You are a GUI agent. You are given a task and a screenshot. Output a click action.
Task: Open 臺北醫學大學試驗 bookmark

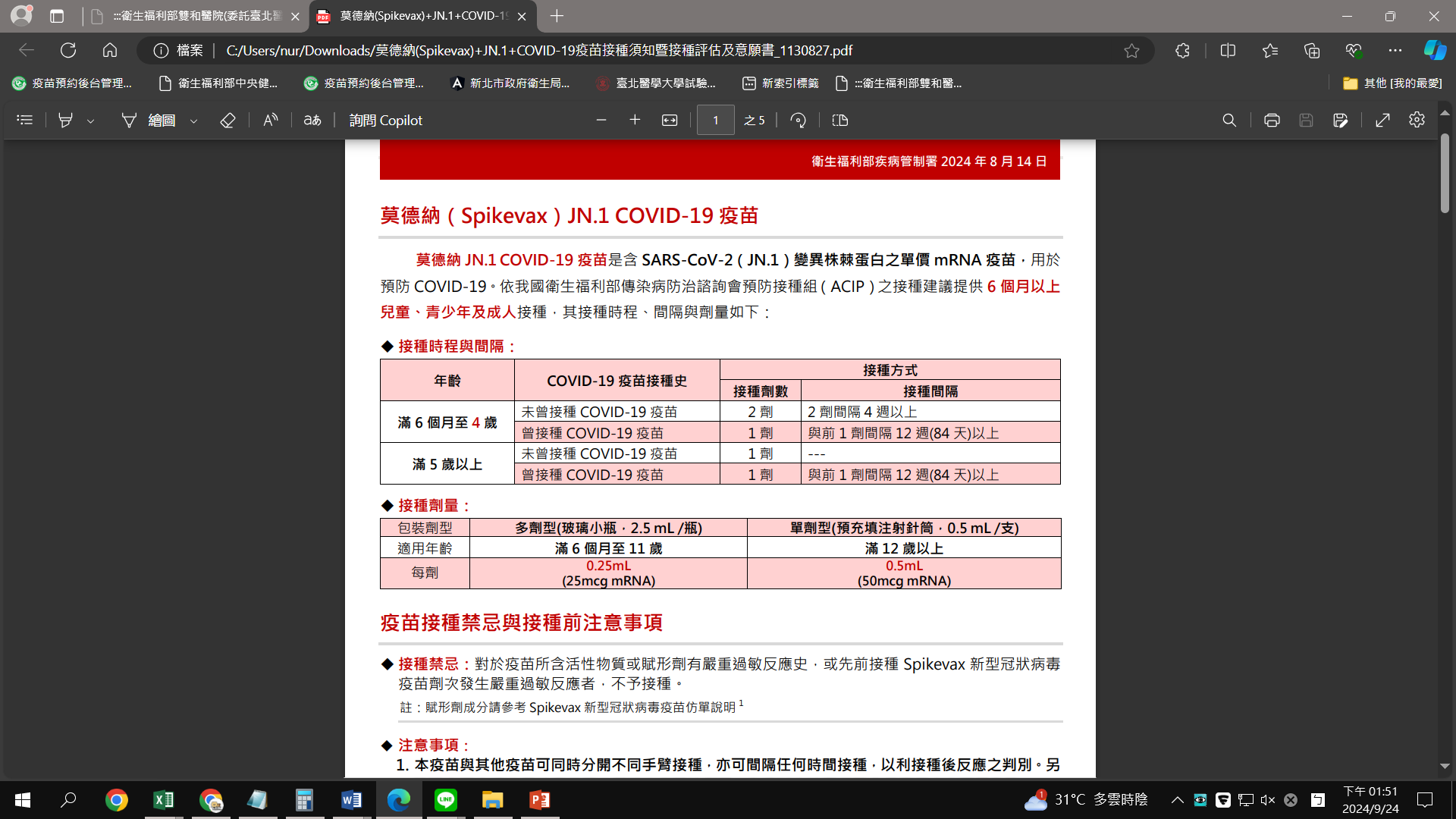click(x=656, y=83)
